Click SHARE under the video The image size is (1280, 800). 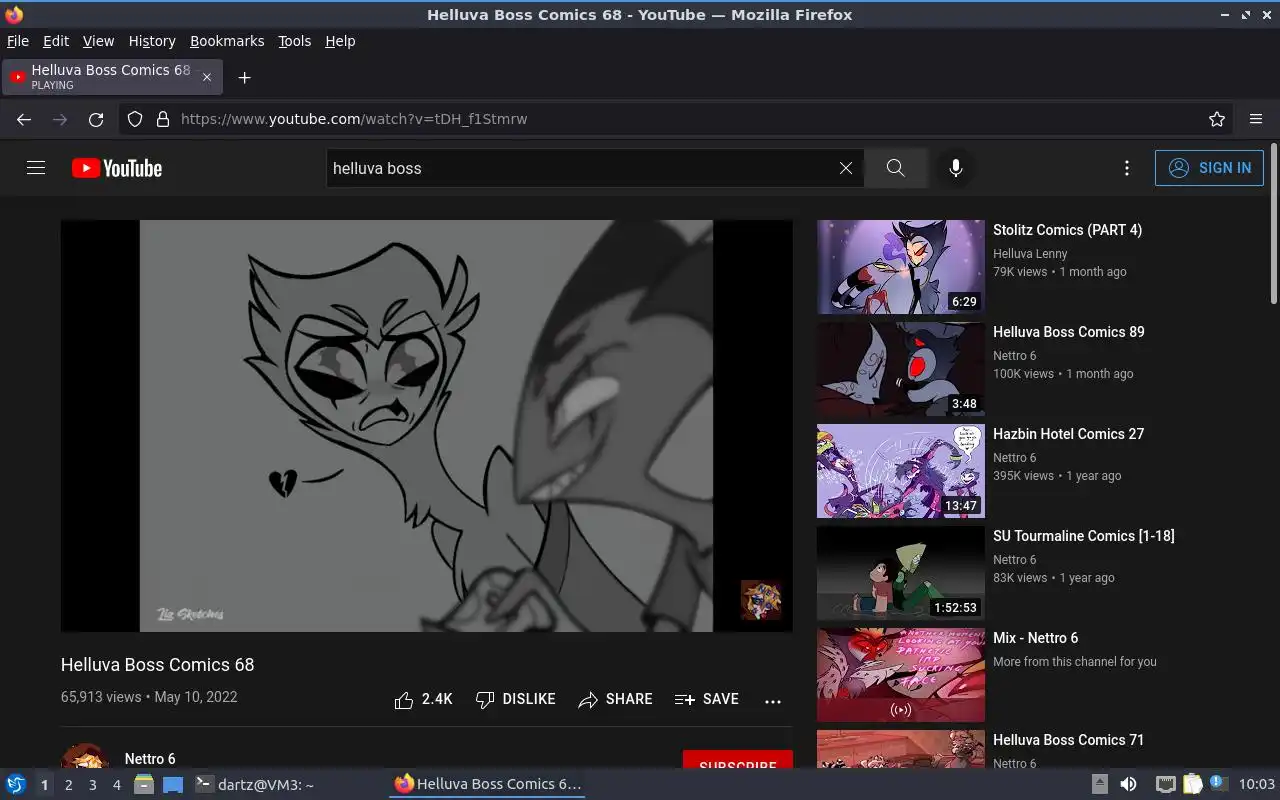[615, 700]
